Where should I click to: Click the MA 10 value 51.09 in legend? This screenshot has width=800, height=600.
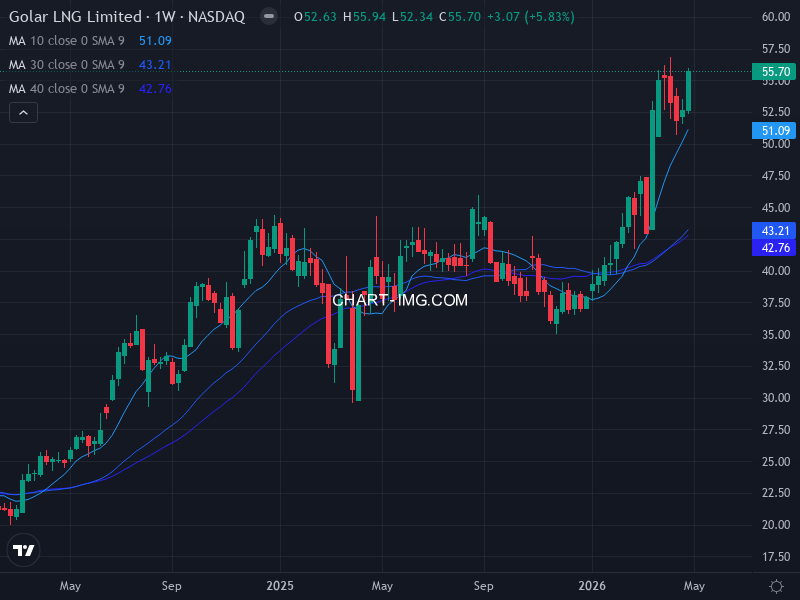(x=155, y=41)
